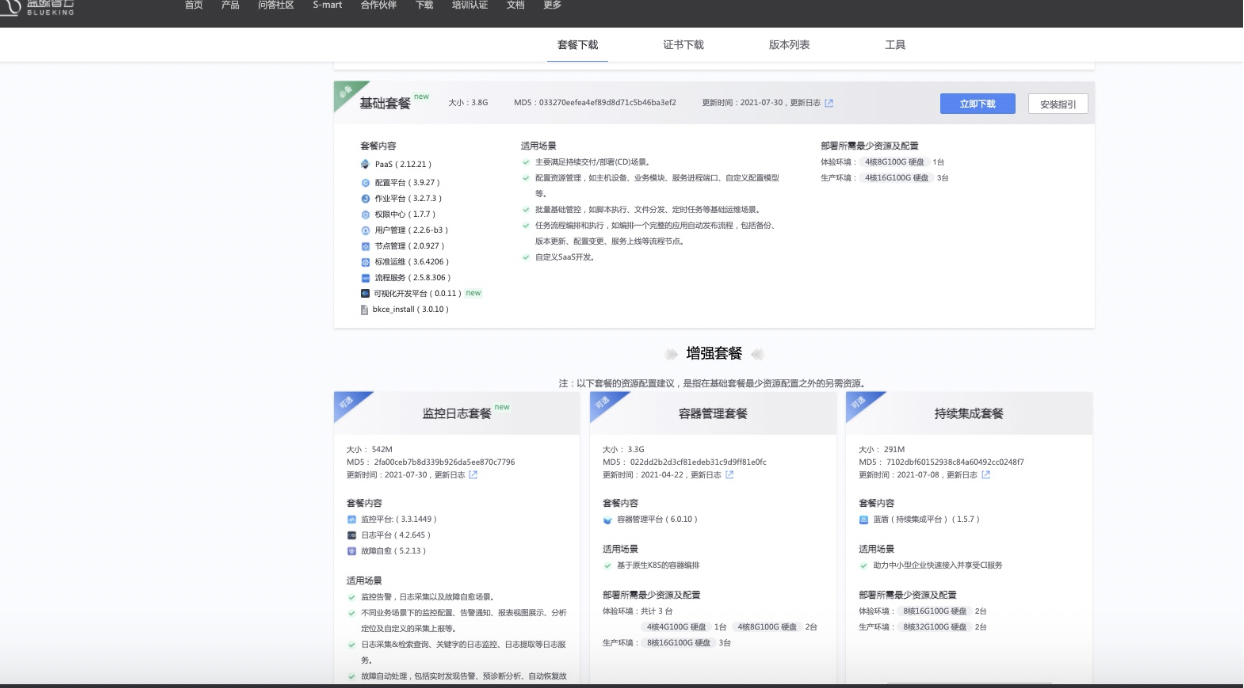Screen dimensions: 1244x688
Task: Click 基础套餐 4核8G100G 硬盘 config tag
Action: point(895,162)
